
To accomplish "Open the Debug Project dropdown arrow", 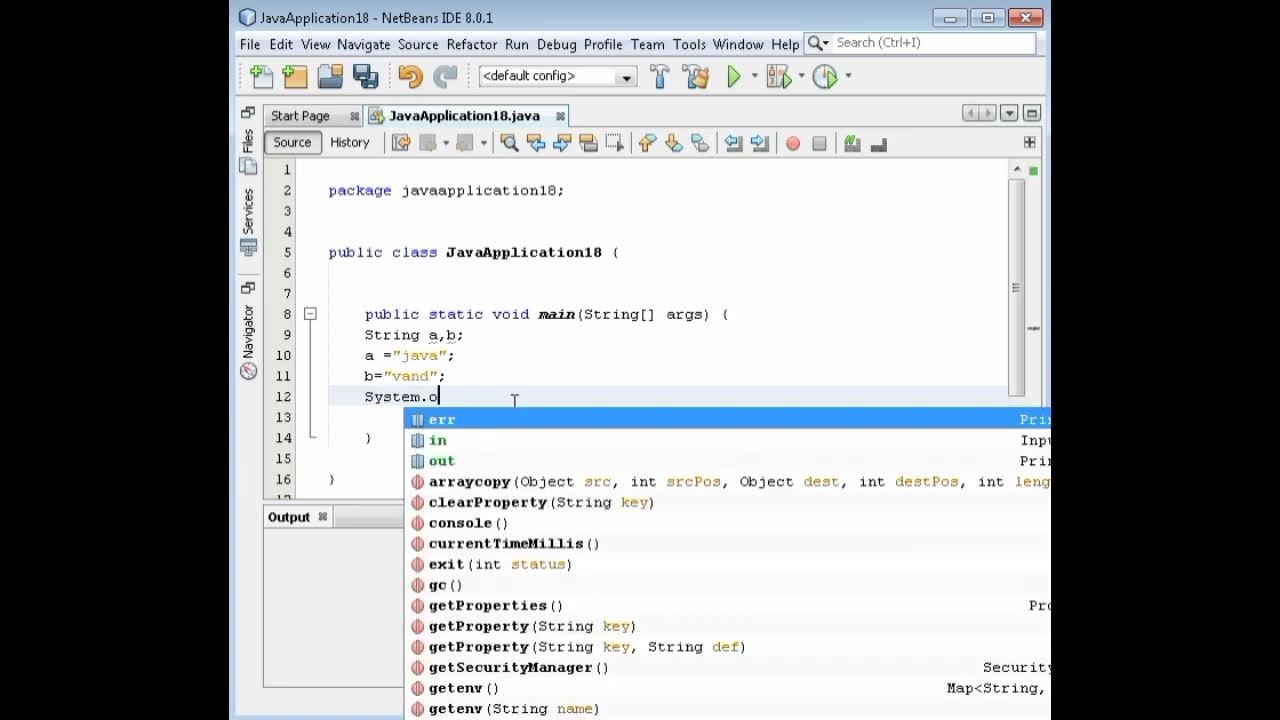I will [x=800, y=76].
